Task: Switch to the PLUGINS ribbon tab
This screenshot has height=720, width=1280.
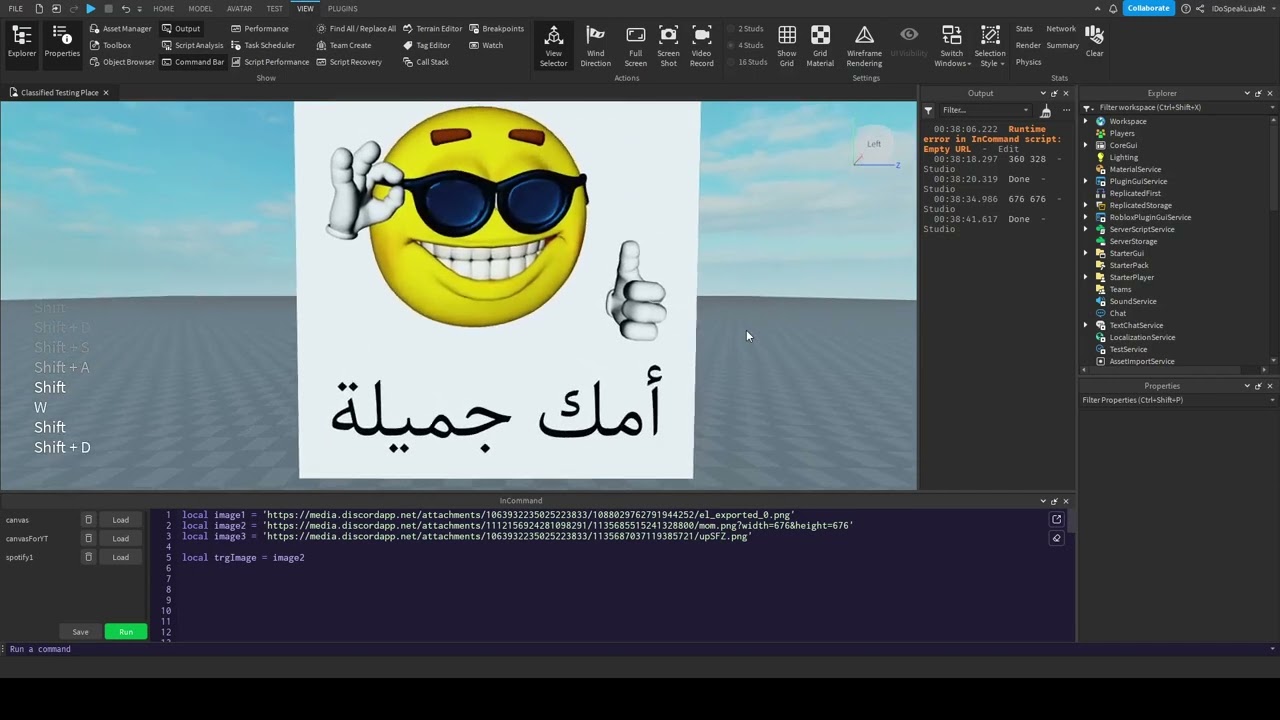Action: [342, 8]
